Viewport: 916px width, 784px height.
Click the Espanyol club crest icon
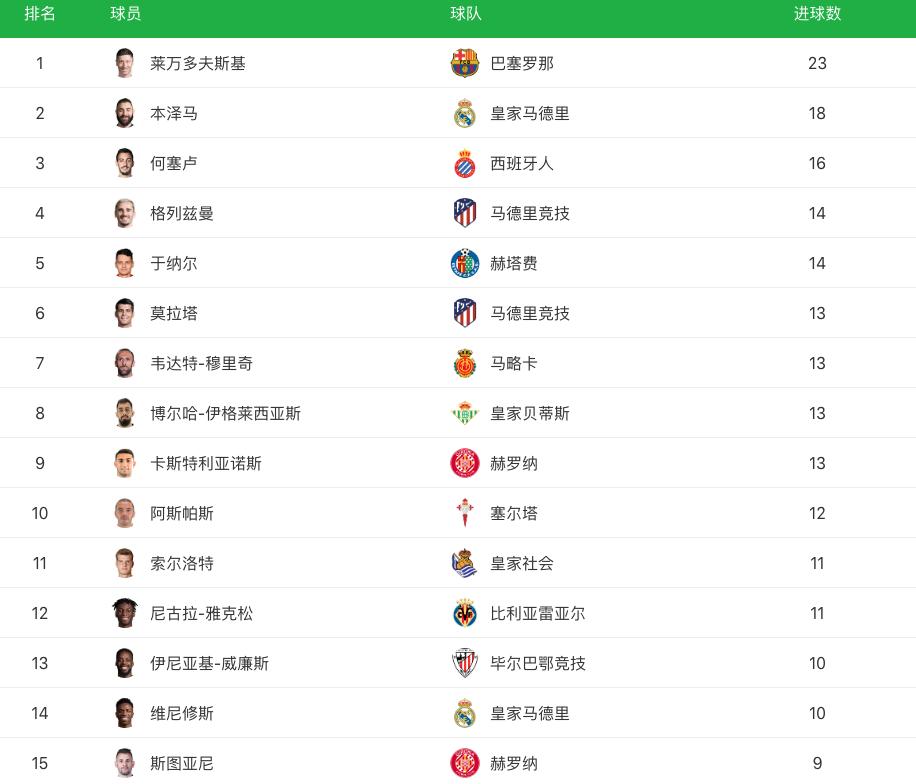tap(465, 163)
